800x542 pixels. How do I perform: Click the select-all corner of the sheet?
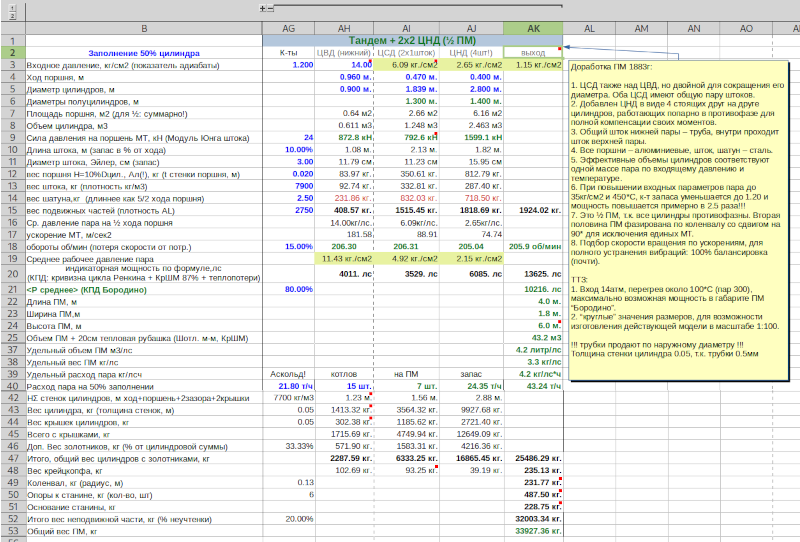tap(13, 29)
